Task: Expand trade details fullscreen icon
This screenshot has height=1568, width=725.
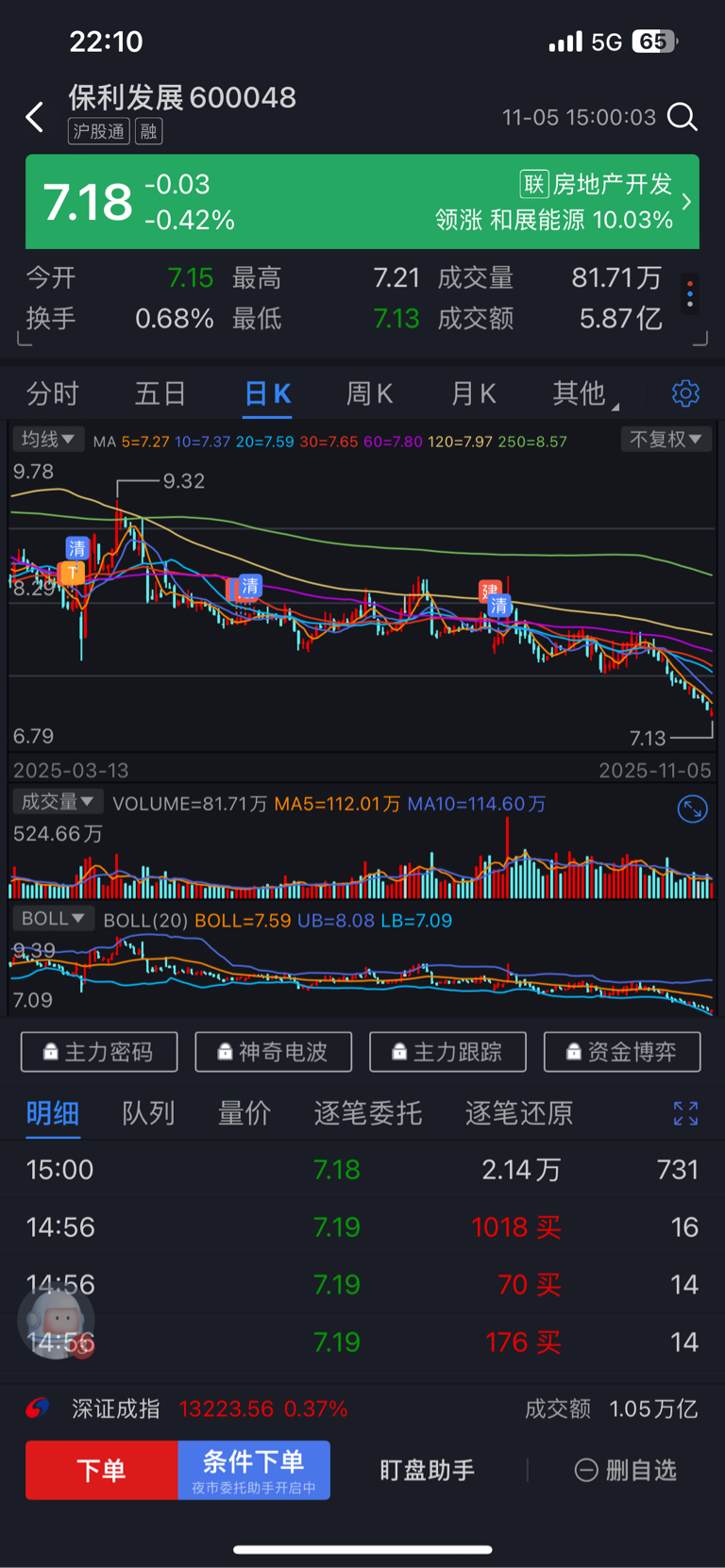Action: (685, 1113)
